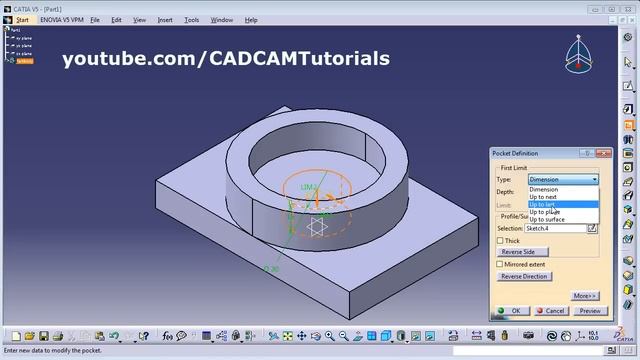Click the Fit All In view icon
This screenshot has width=640, height=360.
pos(288,336)
